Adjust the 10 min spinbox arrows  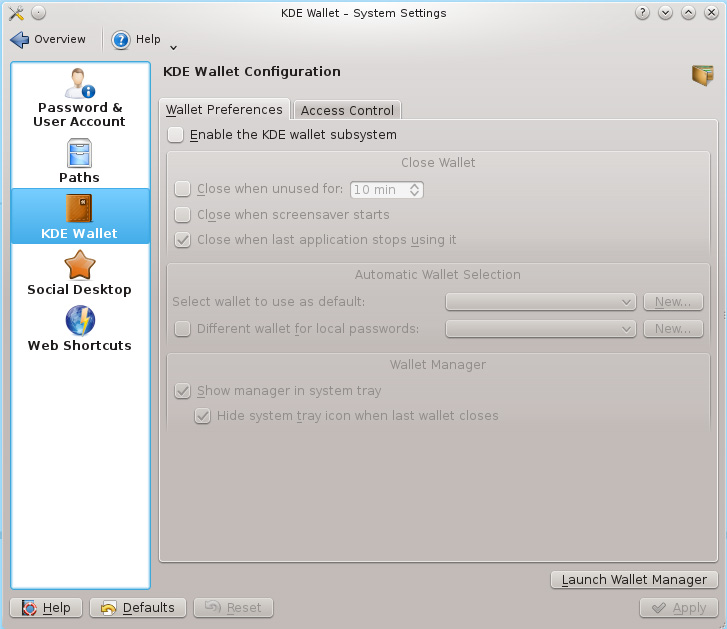point(415,190)
